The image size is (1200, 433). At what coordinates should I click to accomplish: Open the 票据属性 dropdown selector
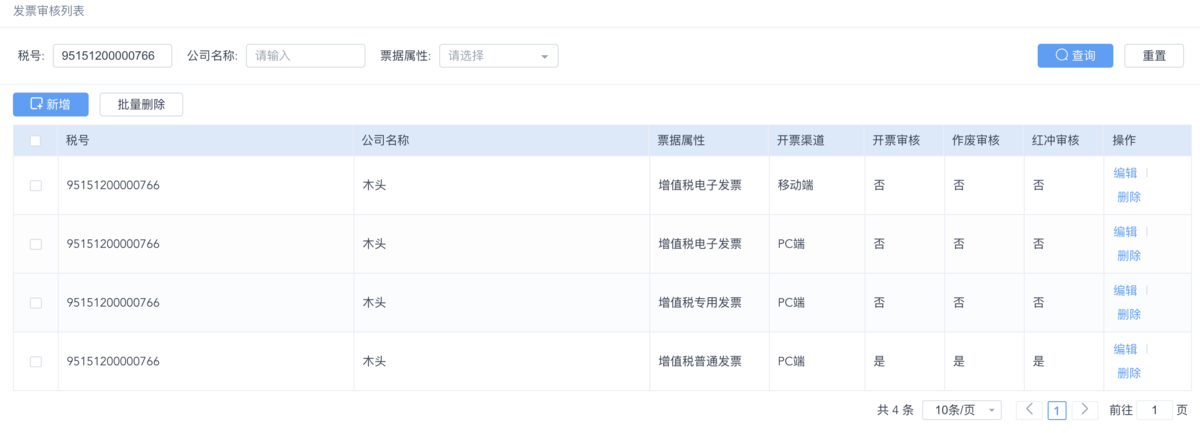(x=499, y=56)
